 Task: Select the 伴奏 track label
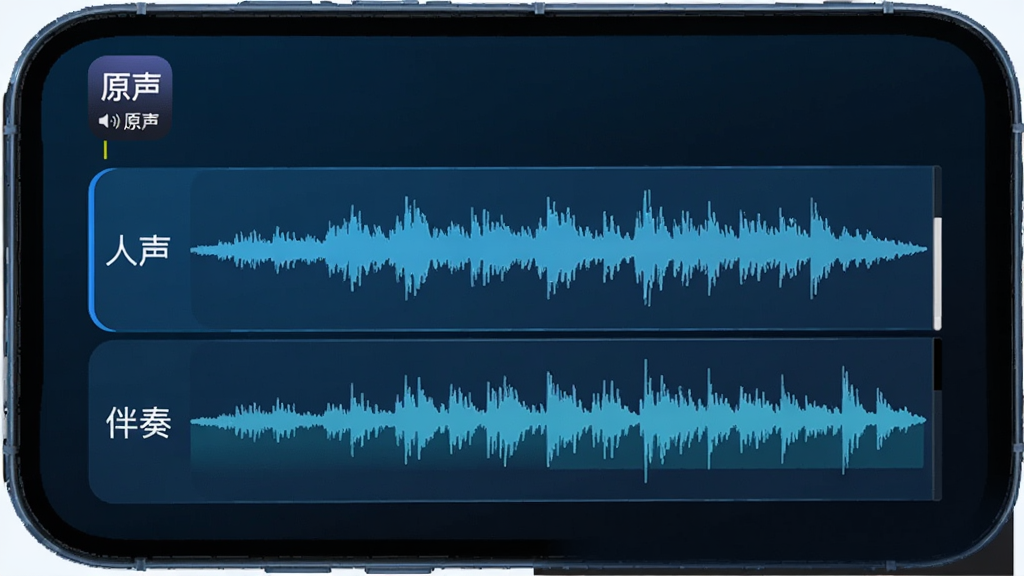pos(138,423)
